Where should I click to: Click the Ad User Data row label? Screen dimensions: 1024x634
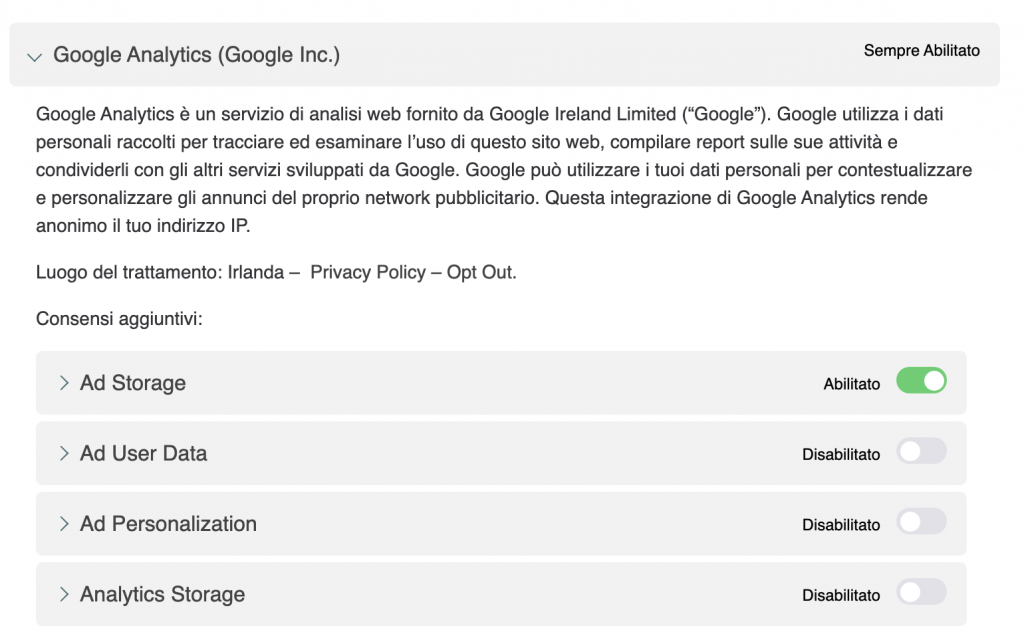[x=144, y=454]
